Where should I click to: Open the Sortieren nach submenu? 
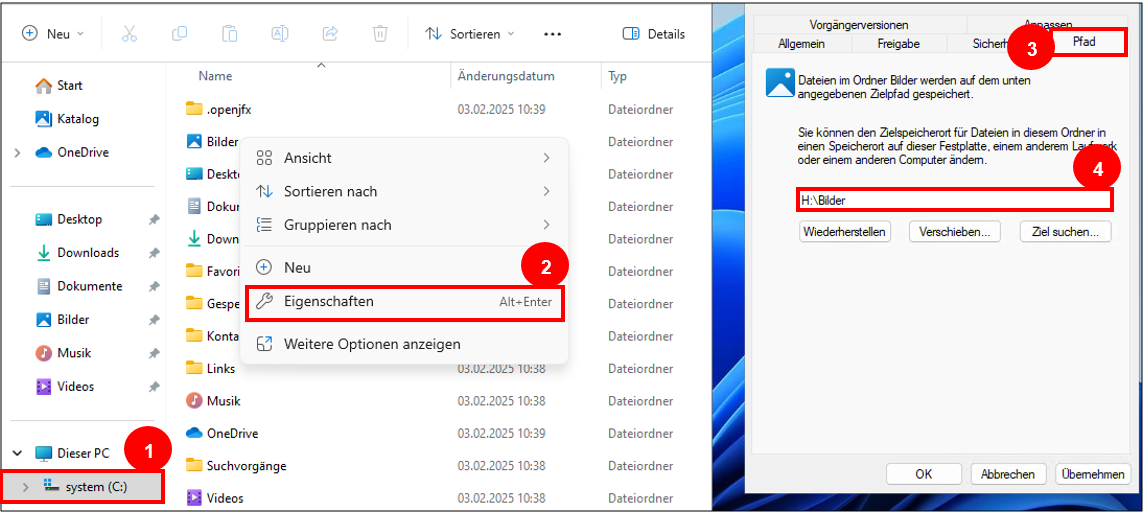[404, 191]
